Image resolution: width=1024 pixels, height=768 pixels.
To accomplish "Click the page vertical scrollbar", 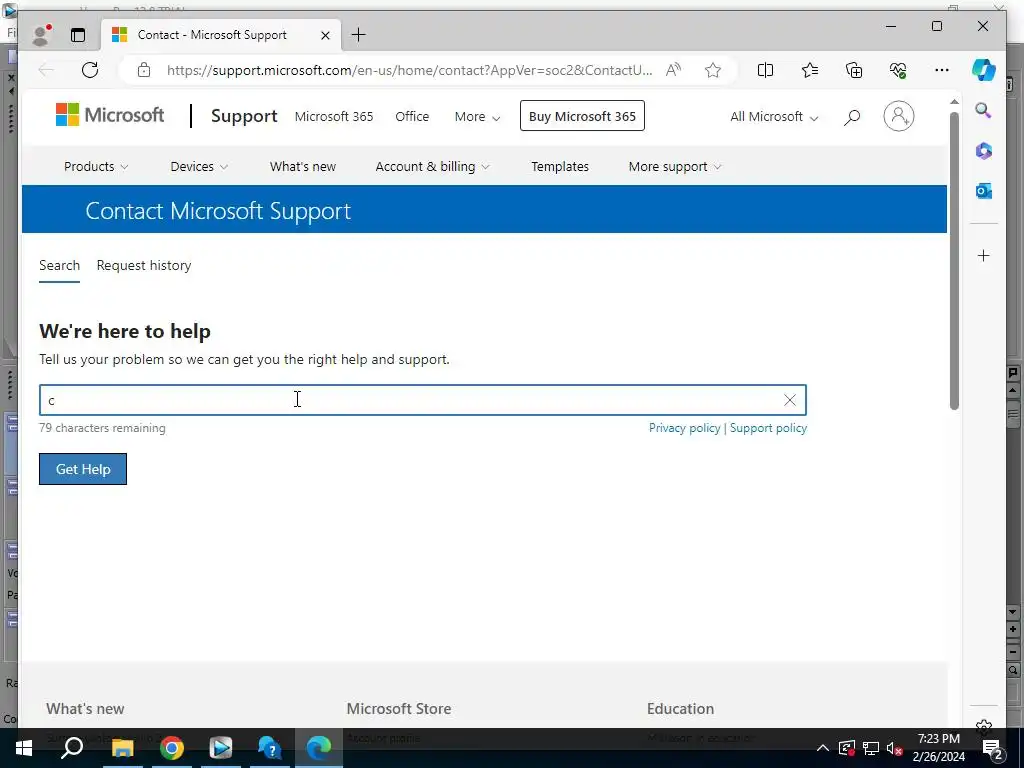I will point(954,261).
